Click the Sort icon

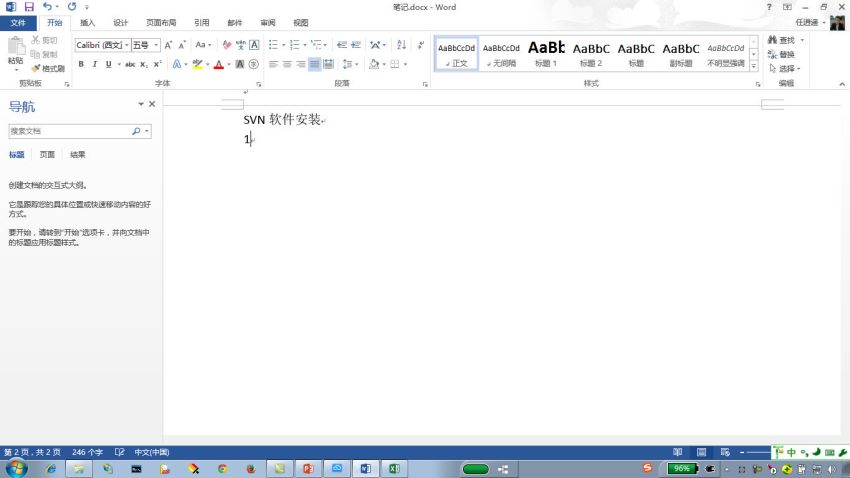tap(401, 45)
